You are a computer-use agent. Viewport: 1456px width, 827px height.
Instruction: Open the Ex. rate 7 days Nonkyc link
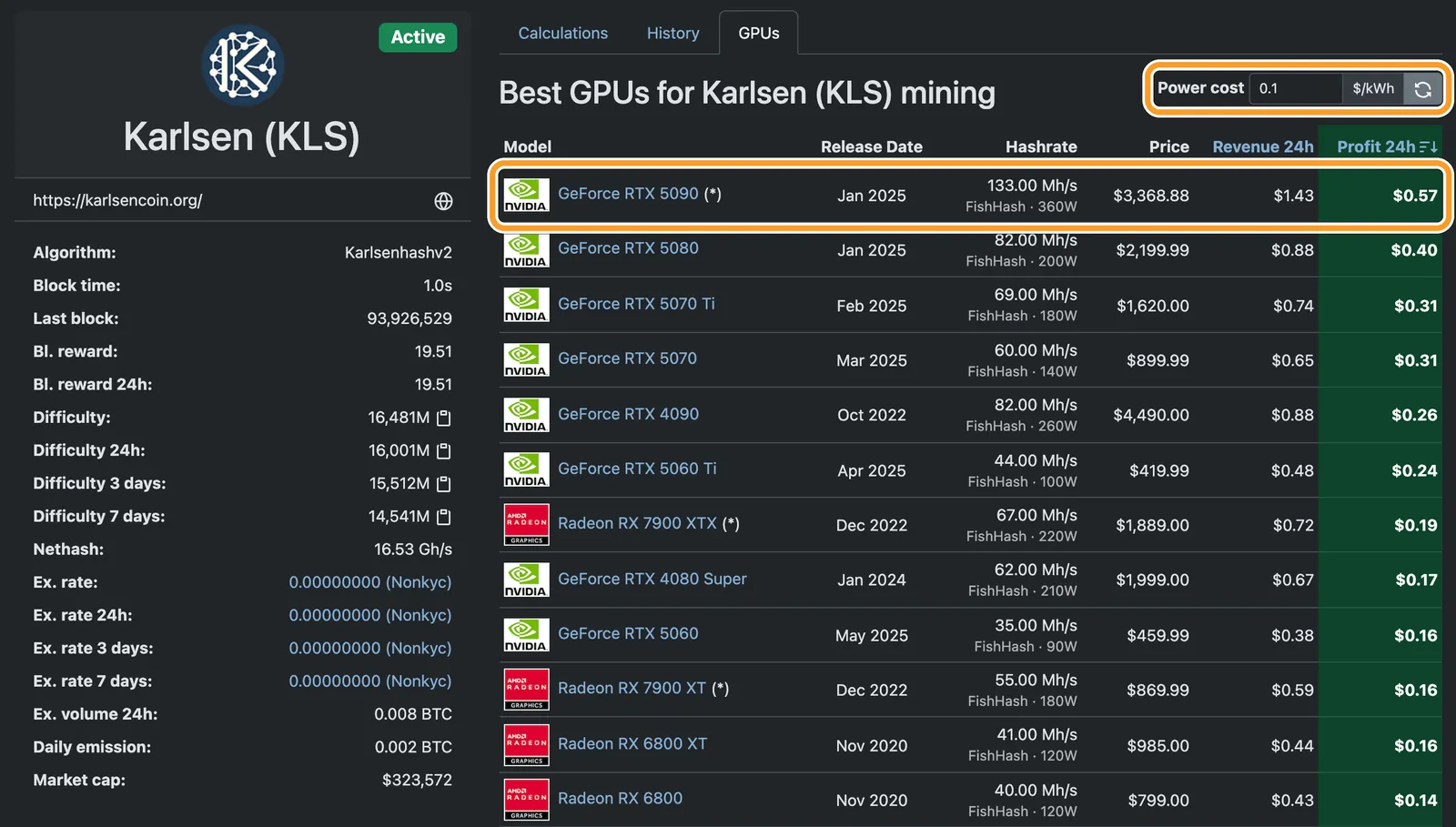[x=370, y=681]
